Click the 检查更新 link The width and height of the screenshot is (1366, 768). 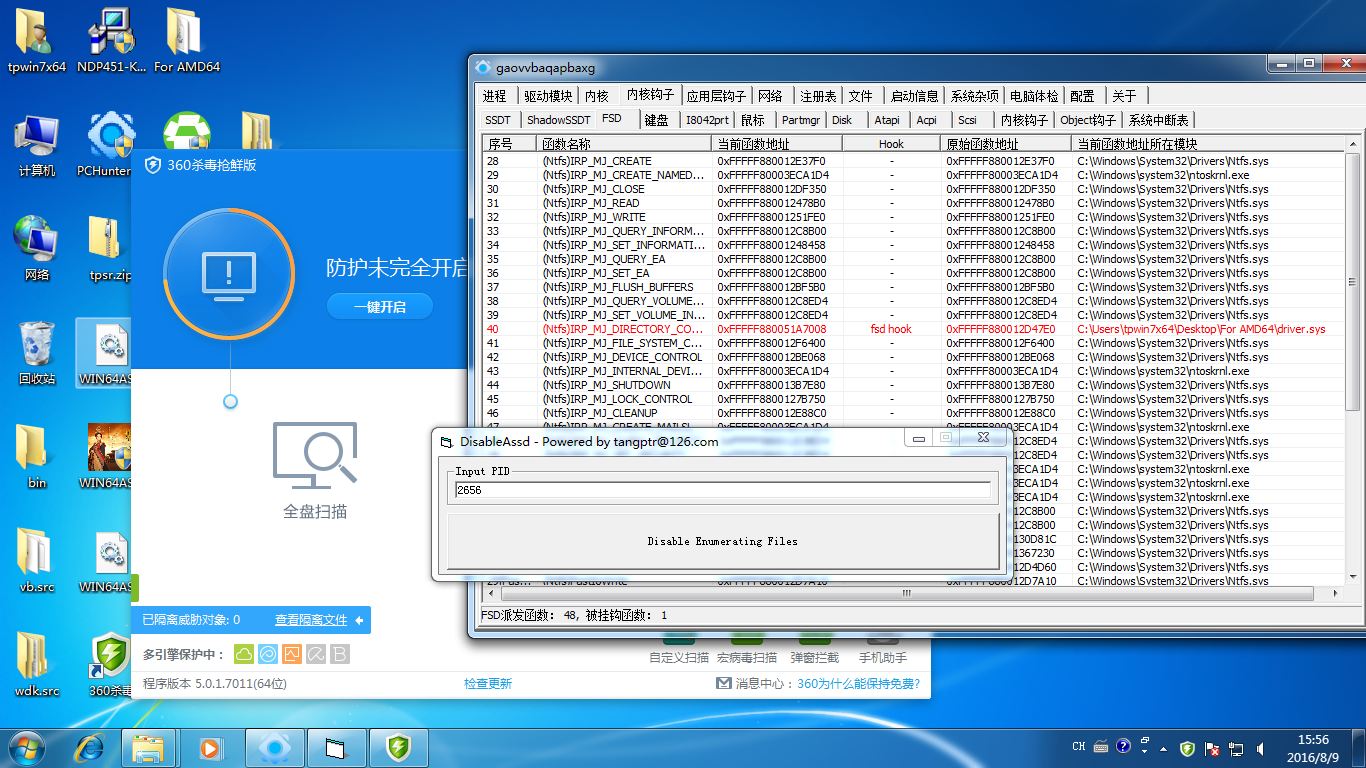[x=488, y=684]
